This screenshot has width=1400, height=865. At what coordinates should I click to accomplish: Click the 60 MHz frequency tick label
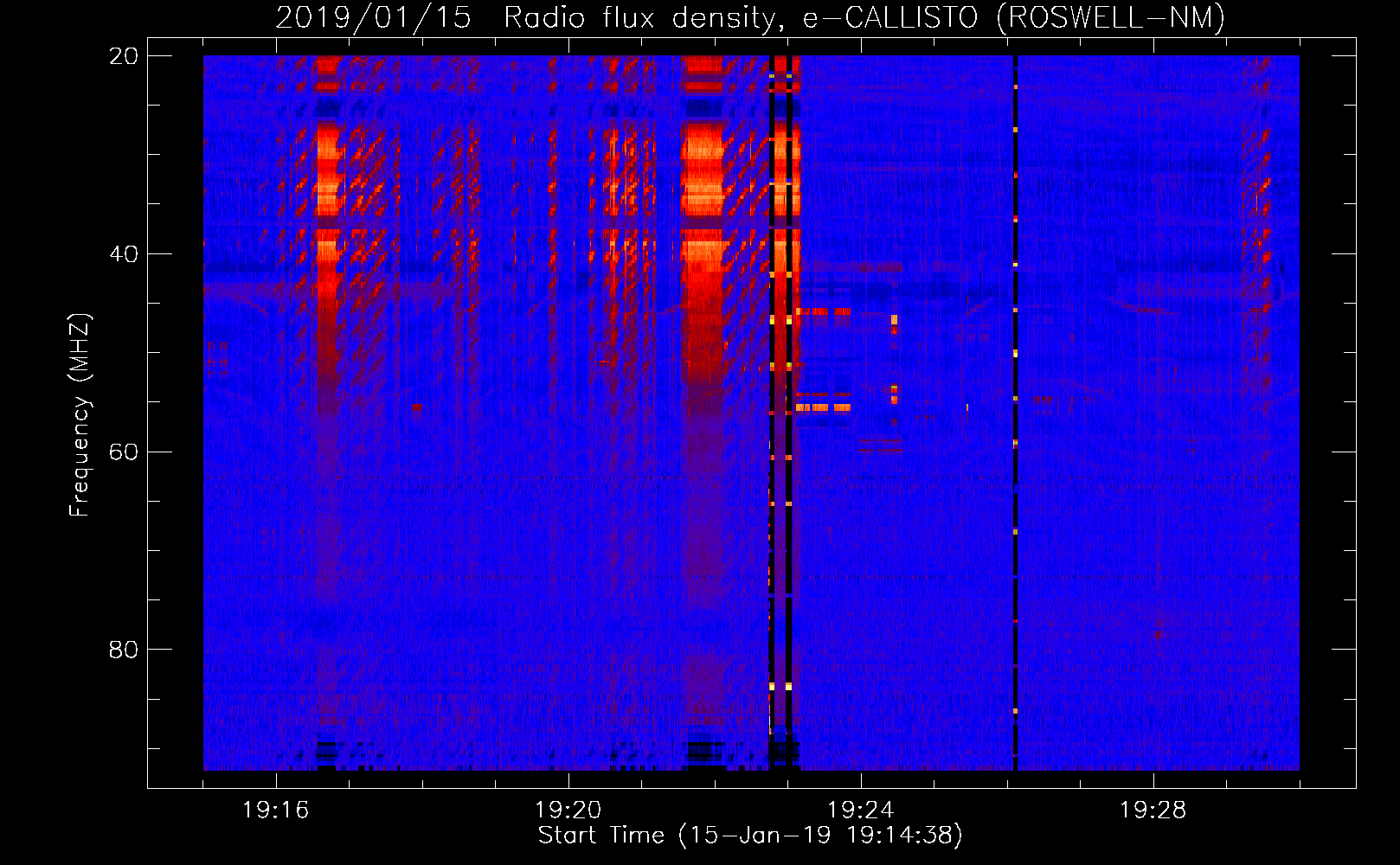pos(124,452)
